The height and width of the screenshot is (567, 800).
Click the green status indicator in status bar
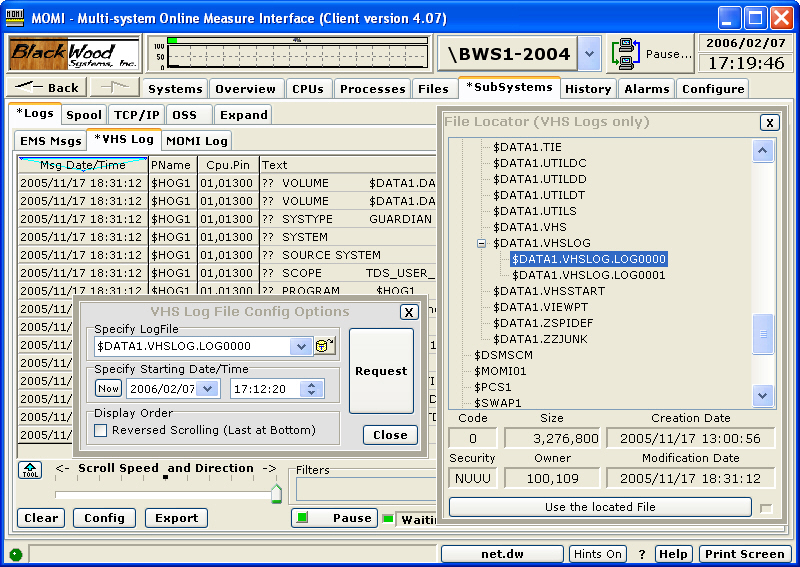click(x=15, y=554)
